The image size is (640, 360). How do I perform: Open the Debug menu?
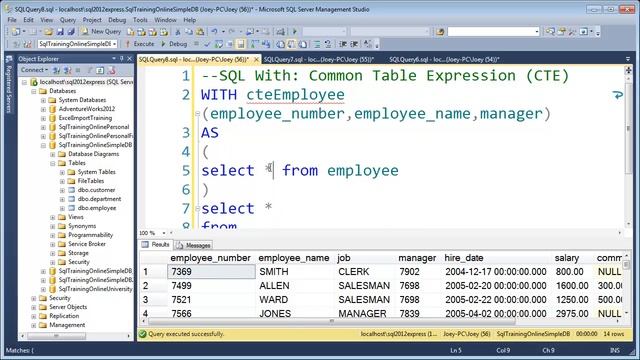pos(117,20)
